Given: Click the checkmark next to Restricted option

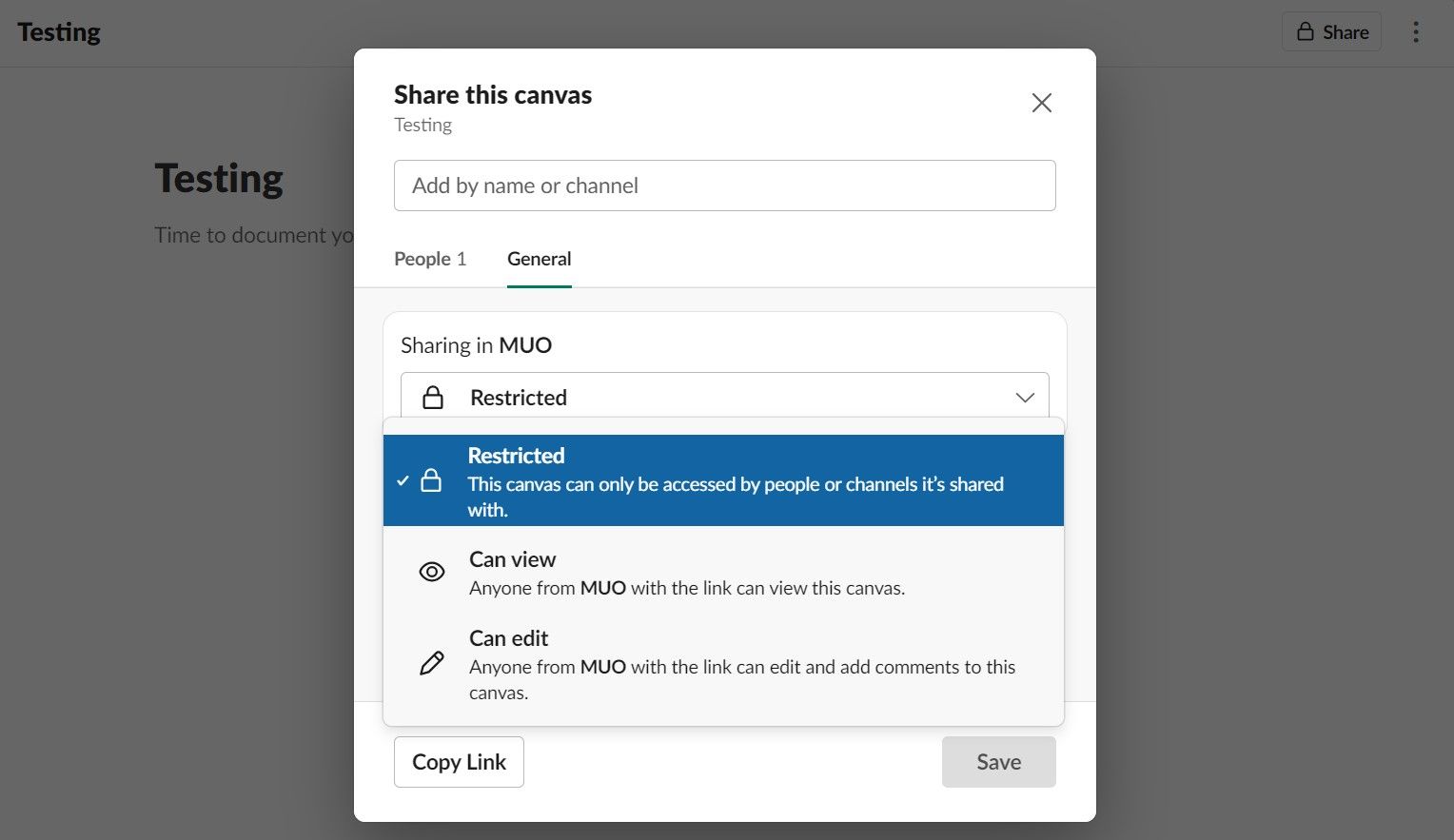Looking at the screenshot, I should click(x=403, y=480).
